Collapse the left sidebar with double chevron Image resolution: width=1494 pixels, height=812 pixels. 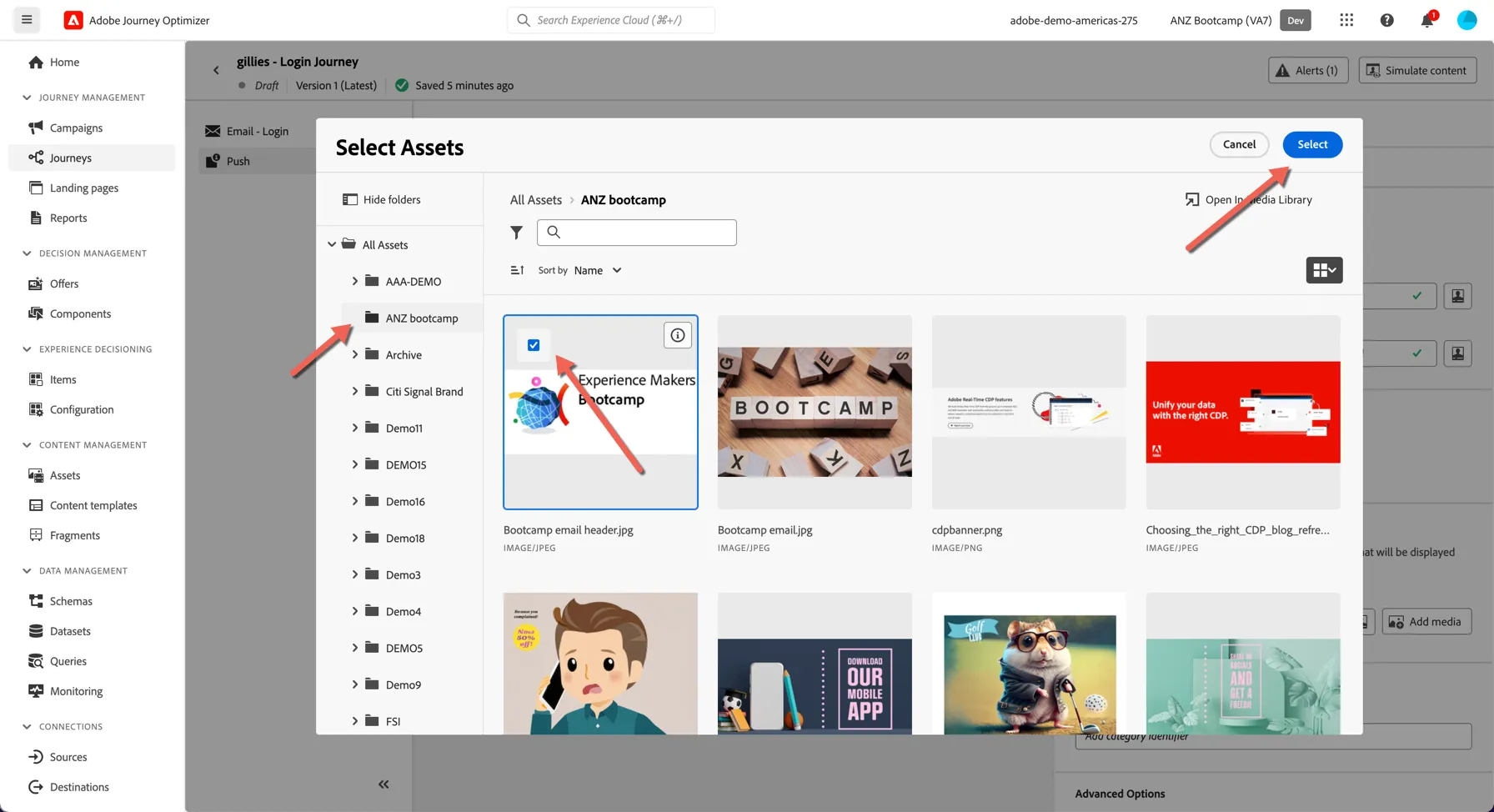[384, 784]
